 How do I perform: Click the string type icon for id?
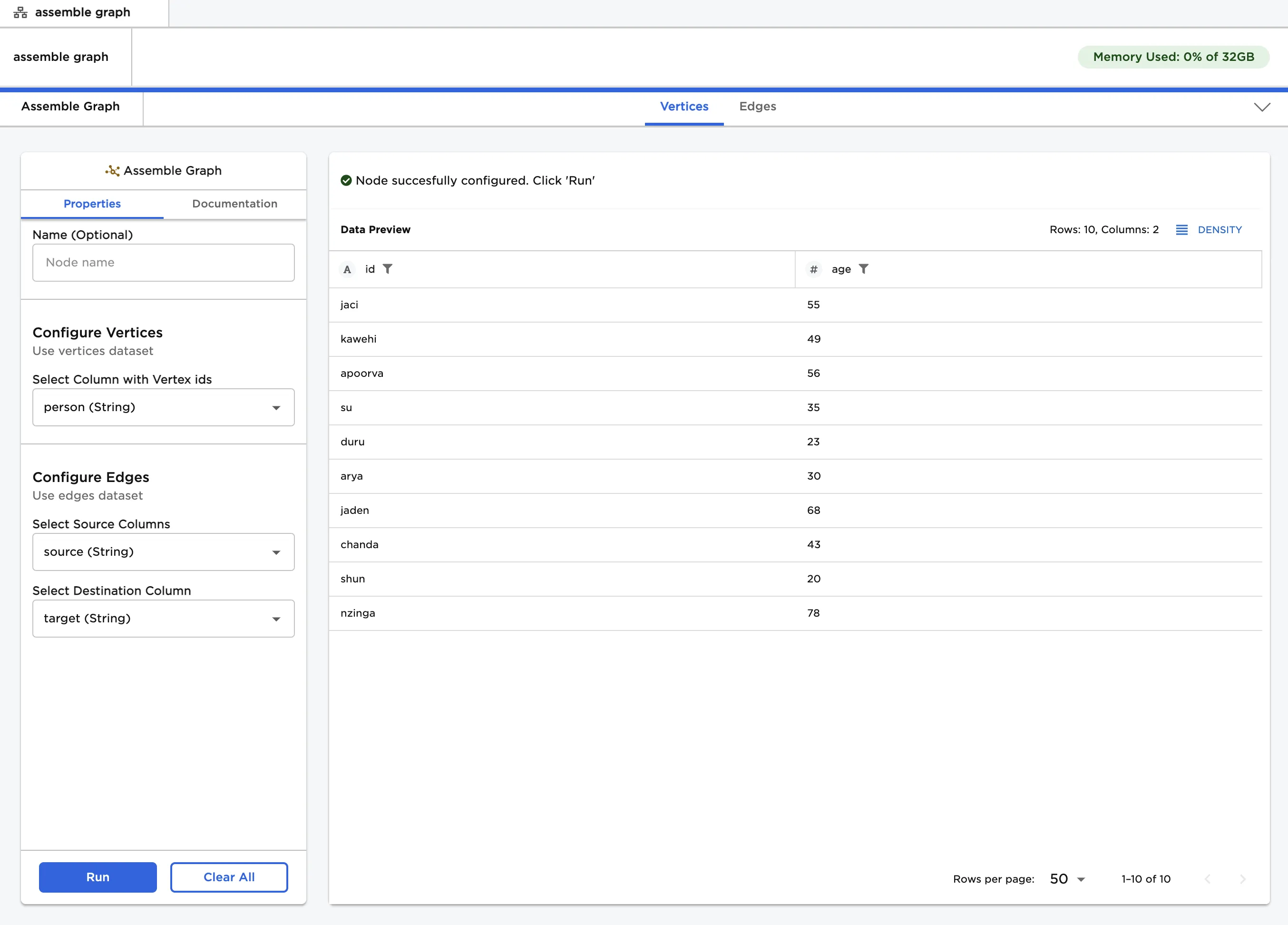pyautogui.click(x=347, y=269)
